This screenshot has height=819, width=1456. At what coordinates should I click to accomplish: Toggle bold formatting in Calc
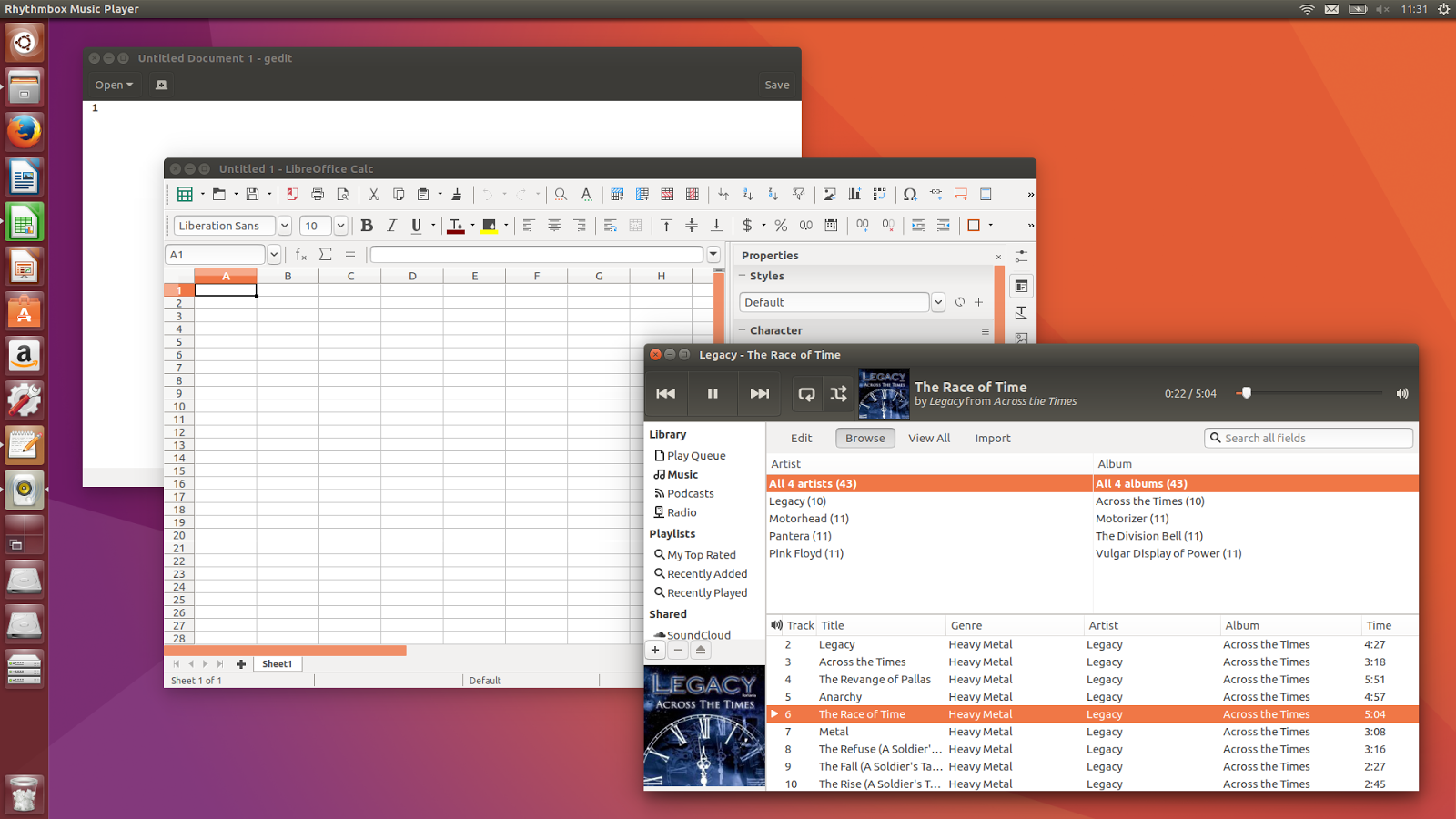click(x=366, y=225)
